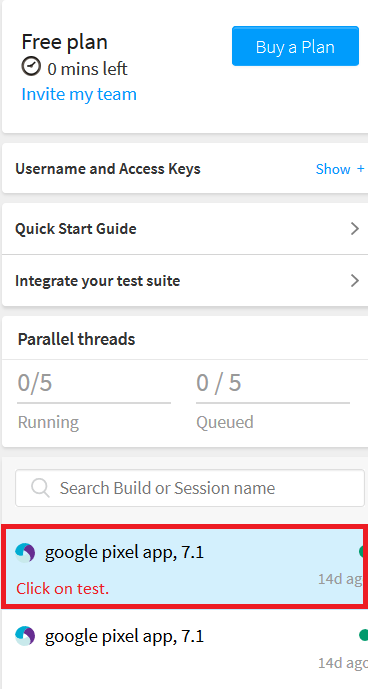Click the green status dot on the highlighted build
The image size is (368, 689).
pos(363,551)
